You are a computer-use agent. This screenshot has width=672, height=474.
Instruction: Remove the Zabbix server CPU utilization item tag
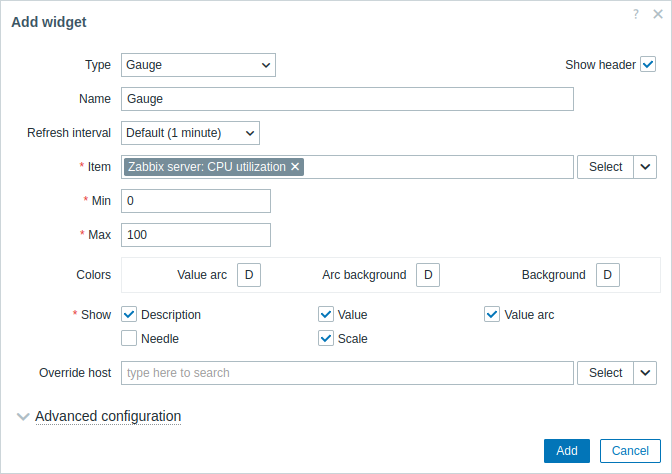click(x=295, y=167)
